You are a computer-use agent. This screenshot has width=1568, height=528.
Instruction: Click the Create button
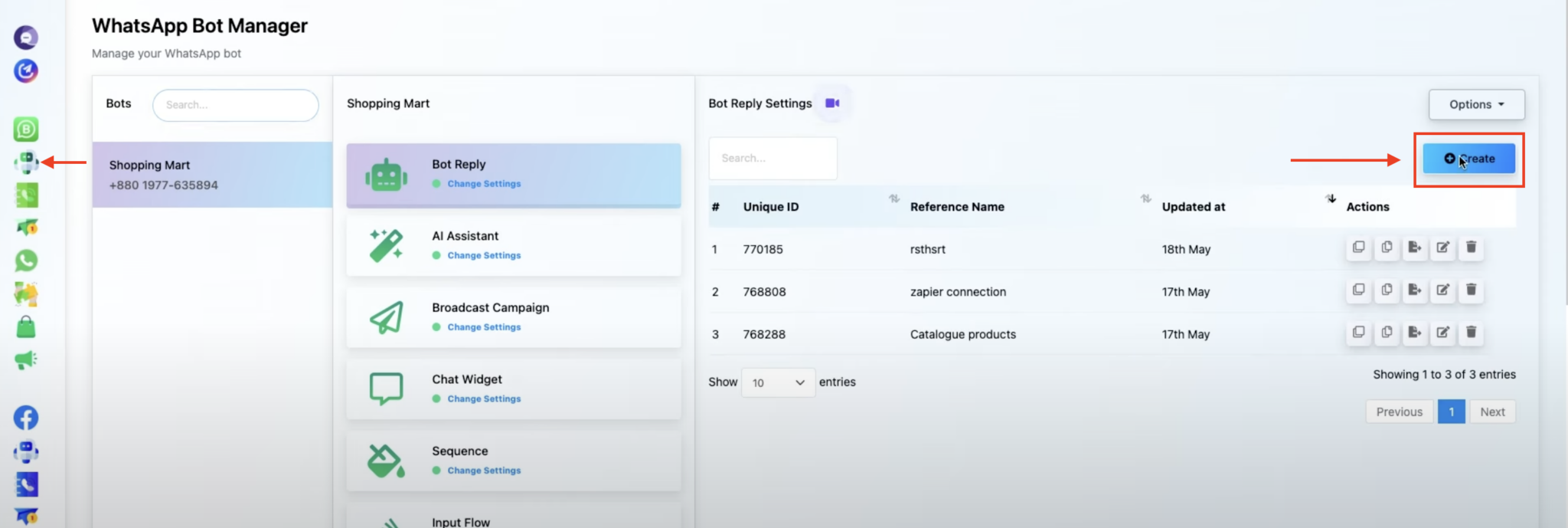pos(1468,159)
